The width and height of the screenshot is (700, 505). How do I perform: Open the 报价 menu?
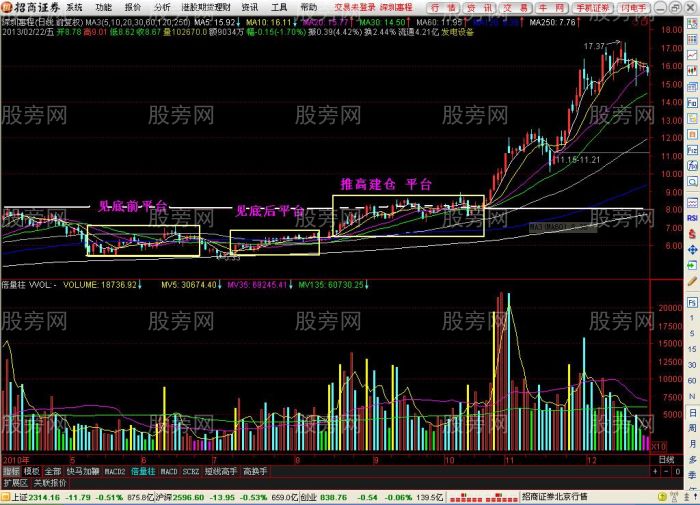coord(133,8)
